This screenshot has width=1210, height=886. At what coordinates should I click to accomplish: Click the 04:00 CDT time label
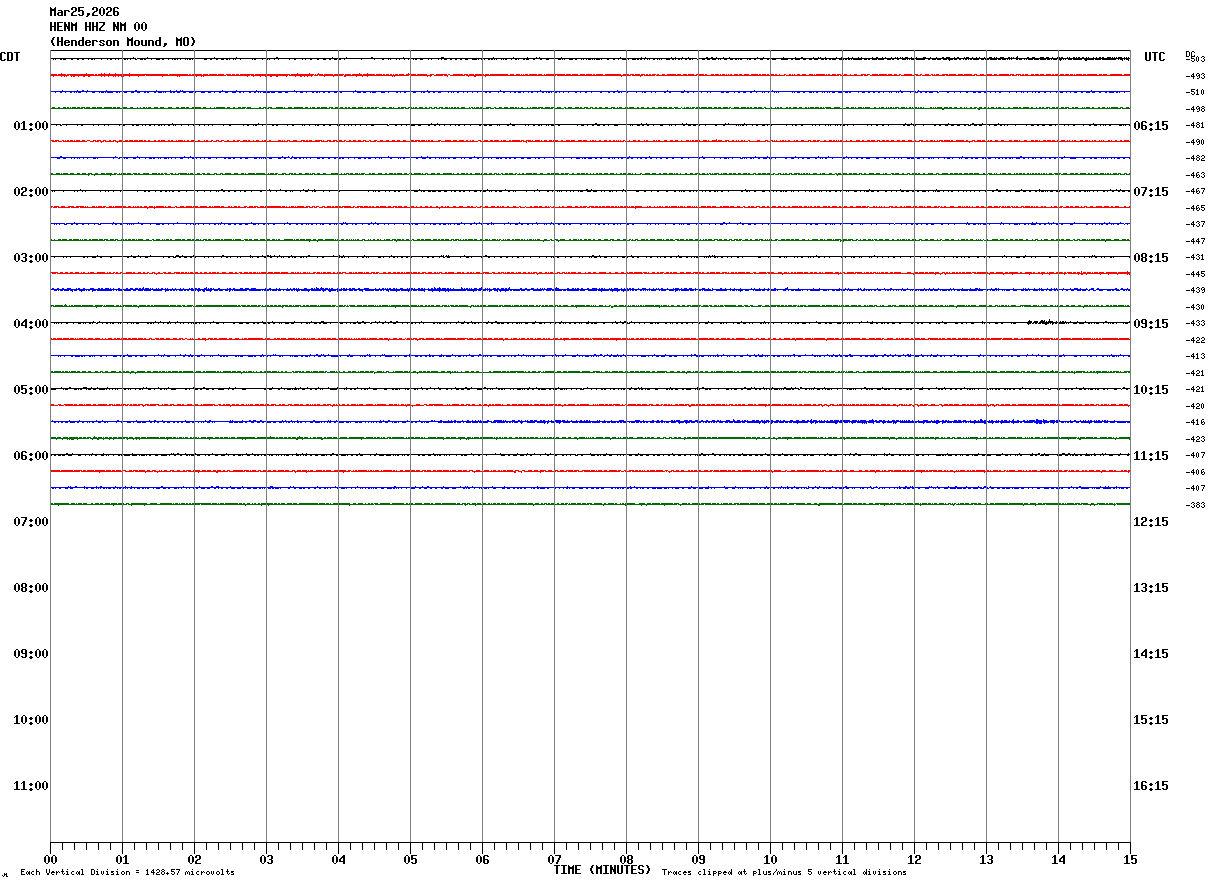tap(31, 323)
